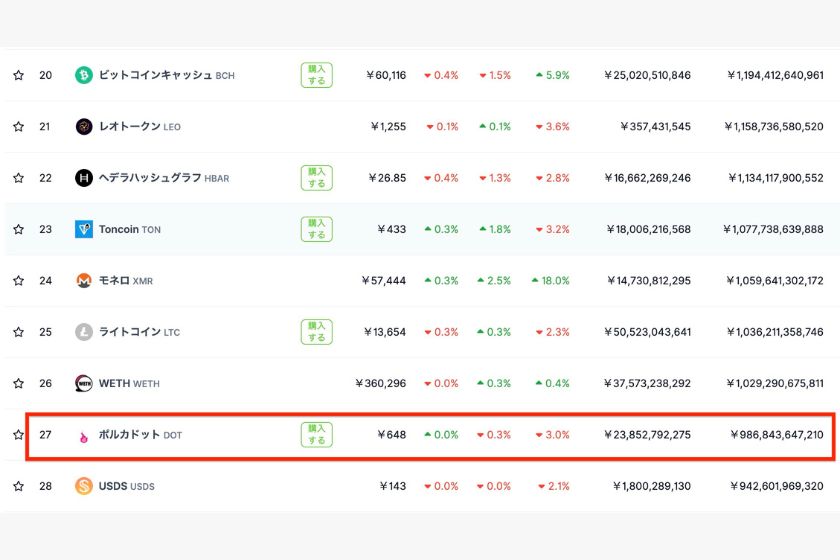Add XMR to watchlist via star
Image resolution: width=840 pixels, height=560 pixels.
(19, 281)
